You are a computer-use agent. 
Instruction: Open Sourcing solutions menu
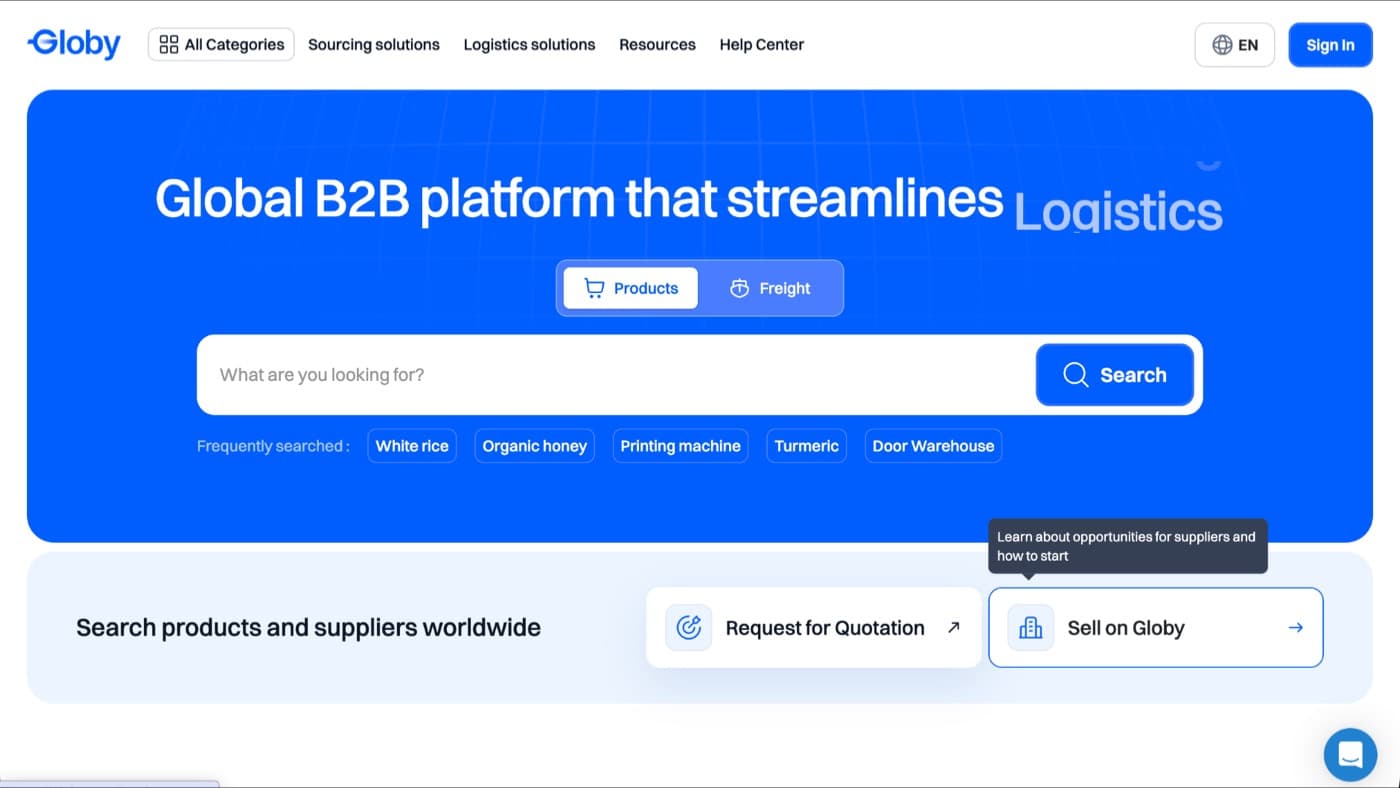pos(374,44)
